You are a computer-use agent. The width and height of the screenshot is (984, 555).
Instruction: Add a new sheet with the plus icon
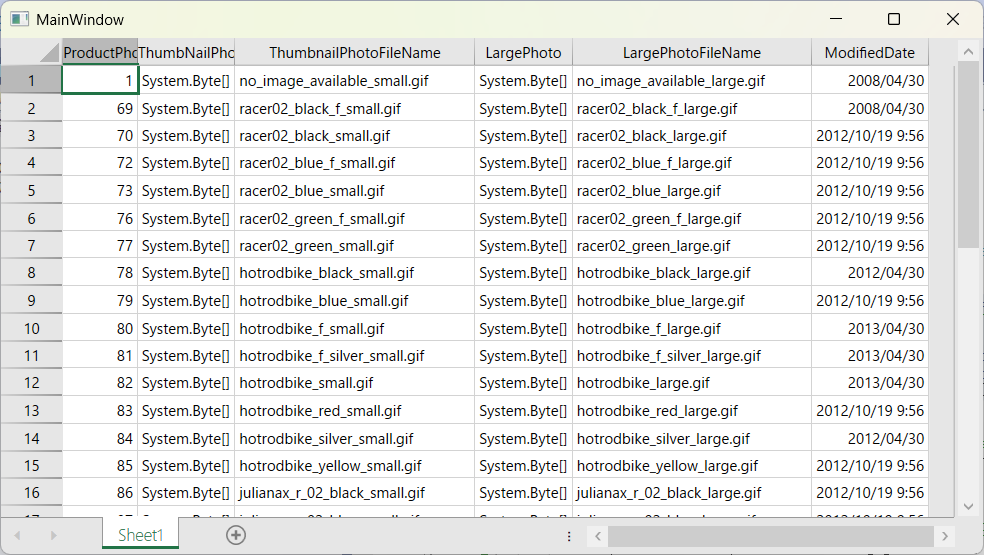[x=236, y=535]
